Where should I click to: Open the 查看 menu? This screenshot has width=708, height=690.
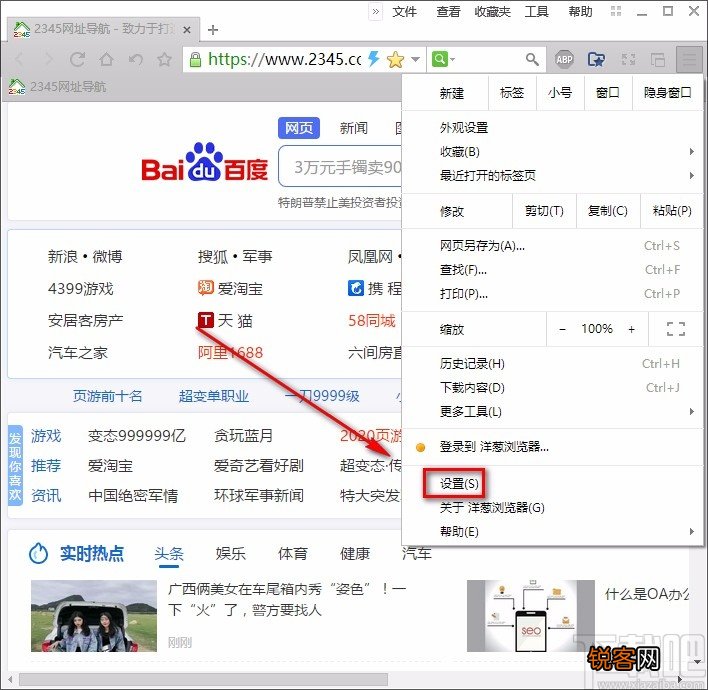click(x=448, y=11)
